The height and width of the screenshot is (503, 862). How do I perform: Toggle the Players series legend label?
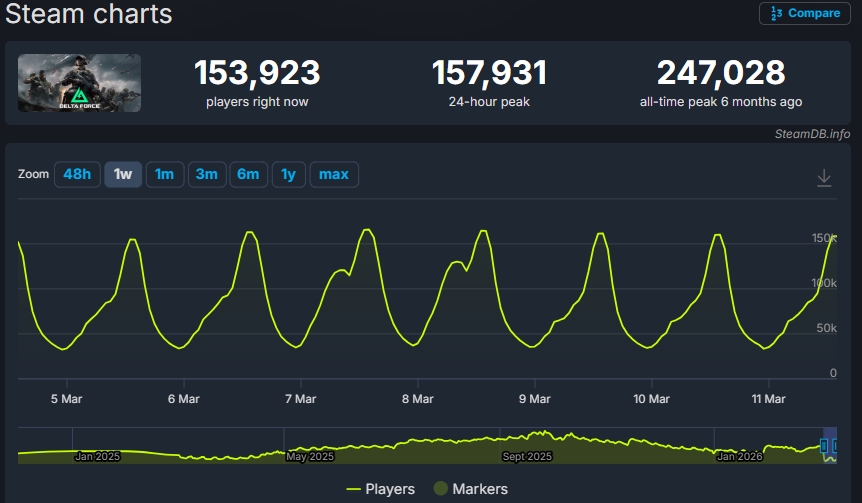390,489
